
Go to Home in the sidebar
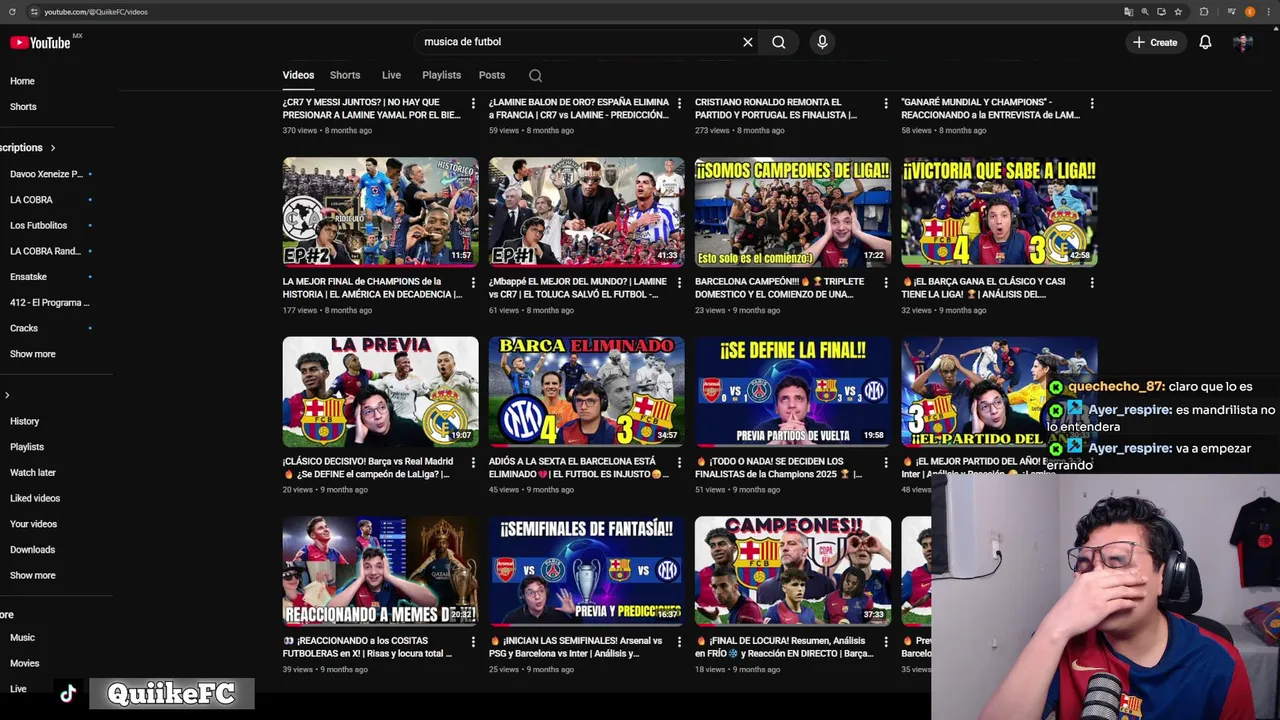(x=22, y=81)
